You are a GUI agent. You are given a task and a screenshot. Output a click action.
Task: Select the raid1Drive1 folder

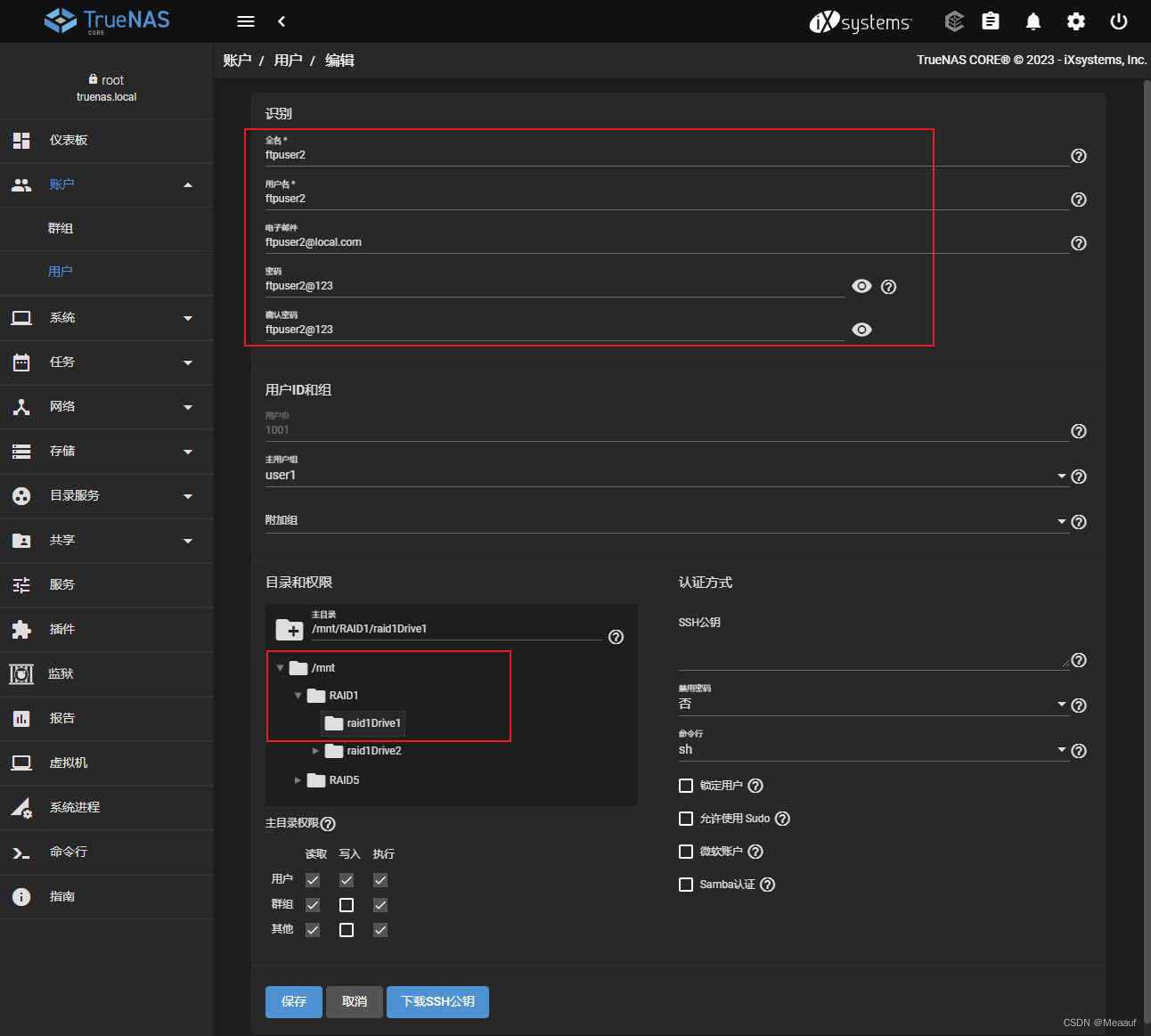[x=363, y=723]
